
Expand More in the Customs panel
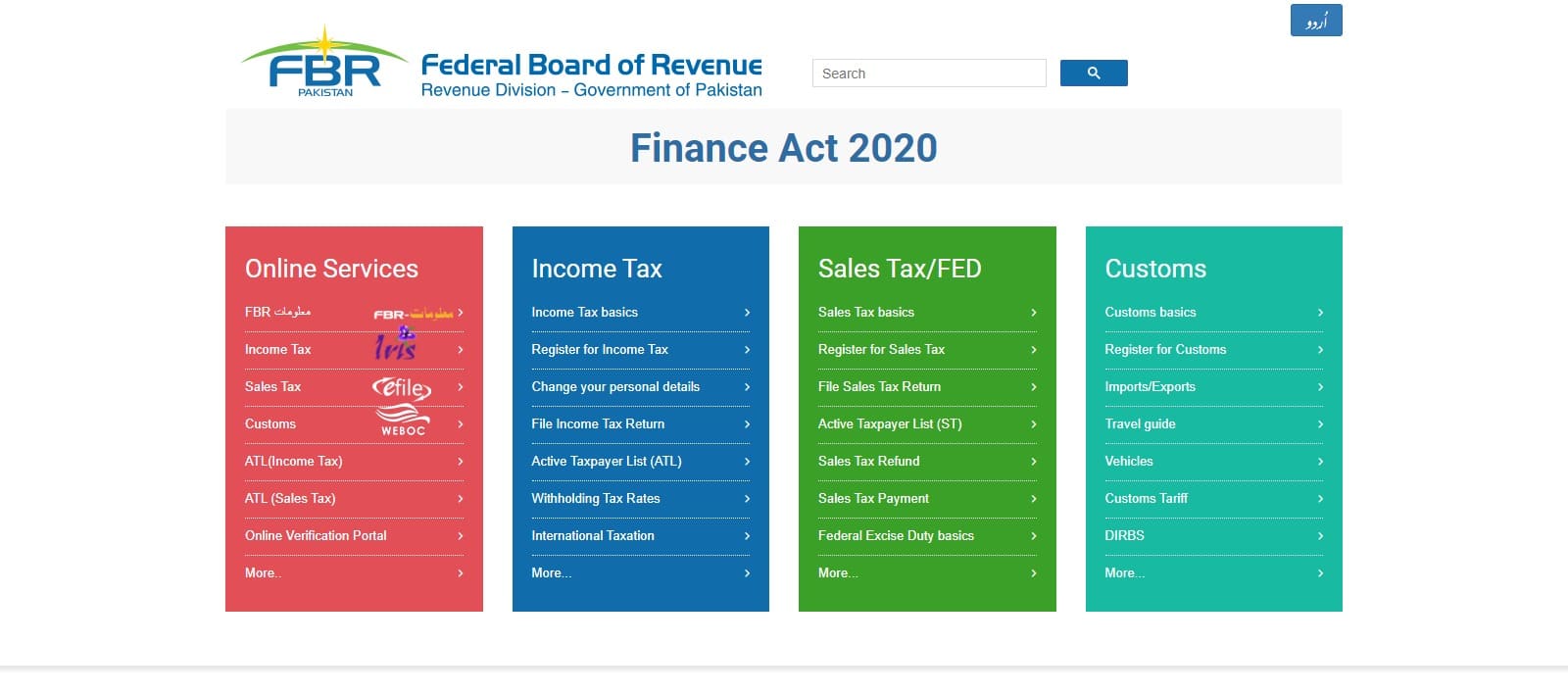pyautogui.click(x=1124, y=573)
